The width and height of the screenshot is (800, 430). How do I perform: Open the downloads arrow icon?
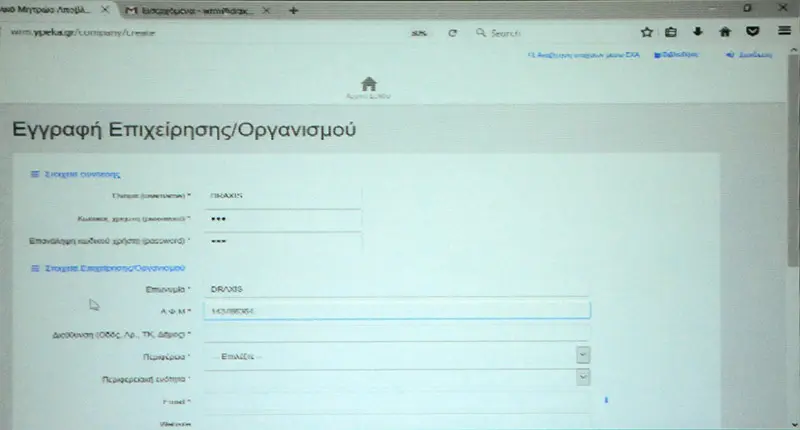click(697, 32)
